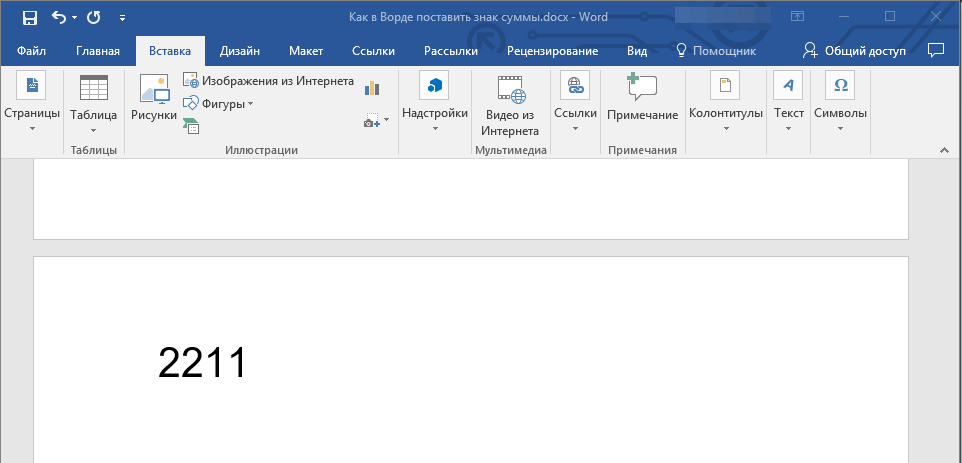The width and height of the screenshot is (962, 463).
Task: Click the Помощник search field
Action: 716,51
